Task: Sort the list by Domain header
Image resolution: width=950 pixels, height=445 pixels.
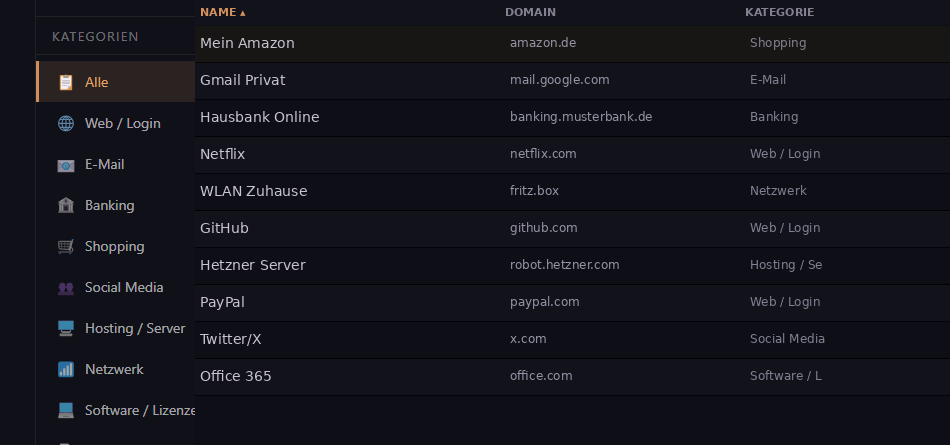Action: (x=530, y=12)
